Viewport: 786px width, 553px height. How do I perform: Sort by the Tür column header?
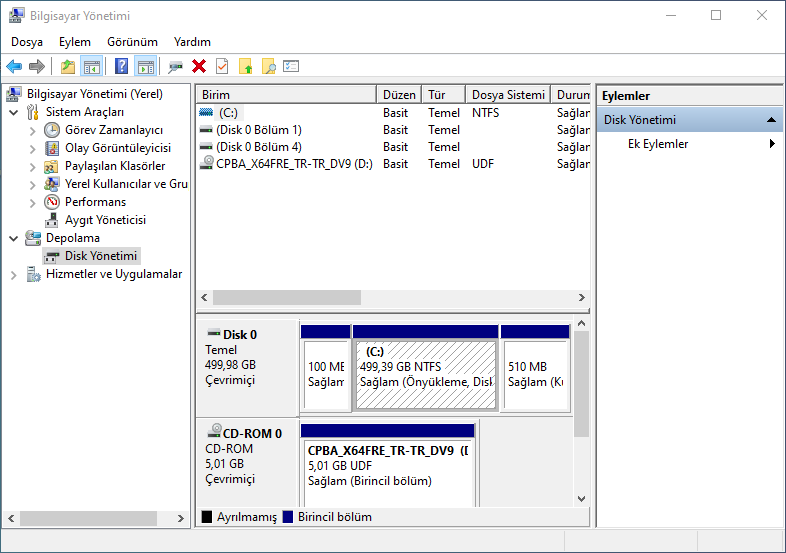[444, 95]
